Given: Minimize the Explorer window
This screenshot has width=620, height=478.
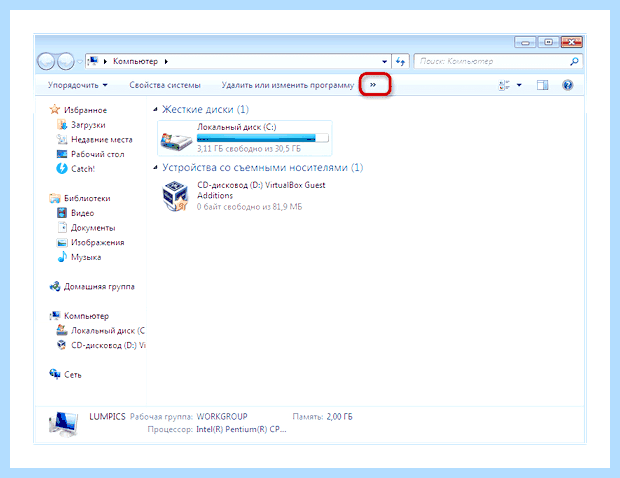Looking at the screenshot, I should 525,42.
